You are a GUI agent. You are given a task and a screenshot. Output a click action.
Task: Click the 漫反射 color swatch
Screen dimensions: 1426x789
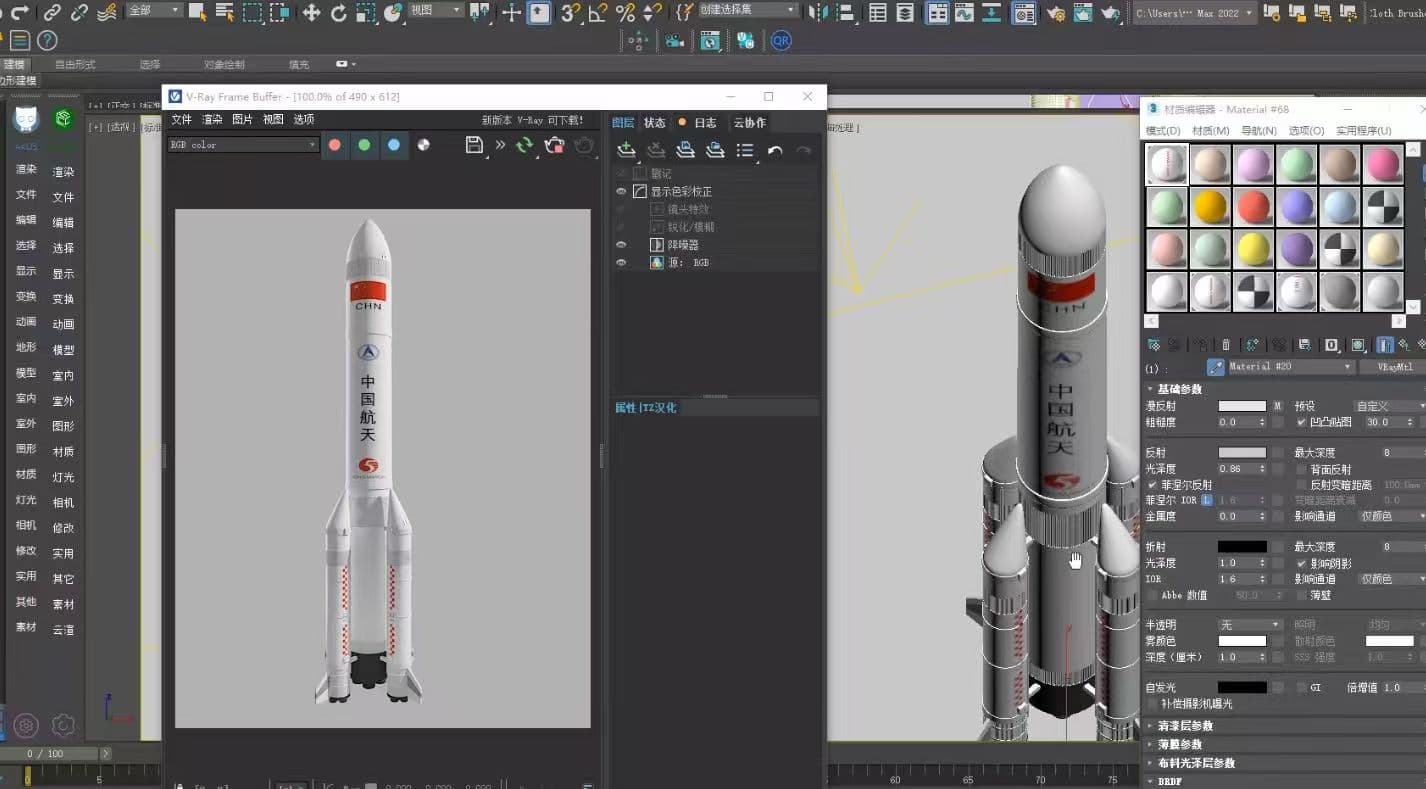coord(1241,406)
